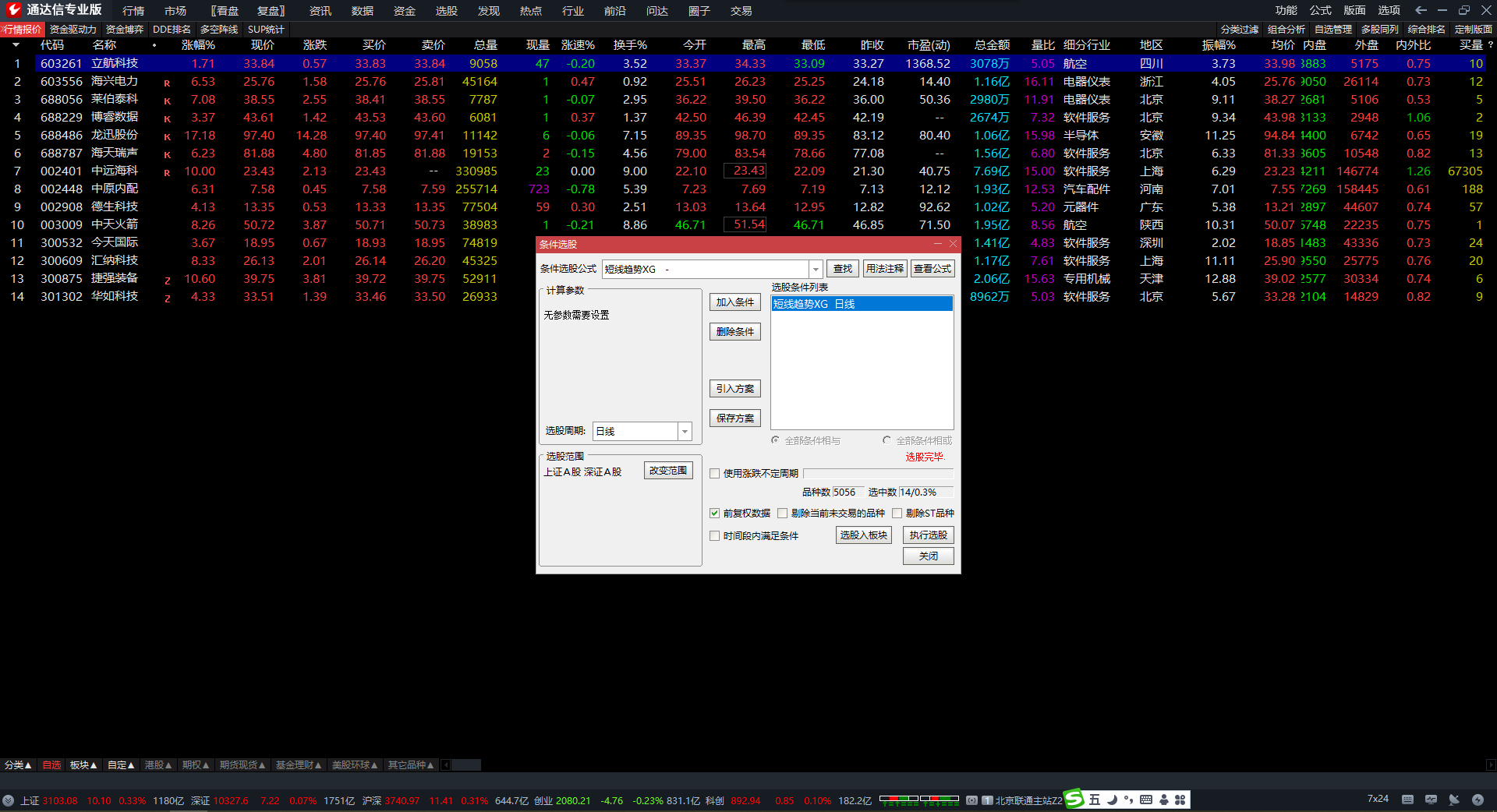1497x812 pixels.
Task: Click the monitor chart icon in status bar
Action: pyautogui.click(x=1431, y=800)
